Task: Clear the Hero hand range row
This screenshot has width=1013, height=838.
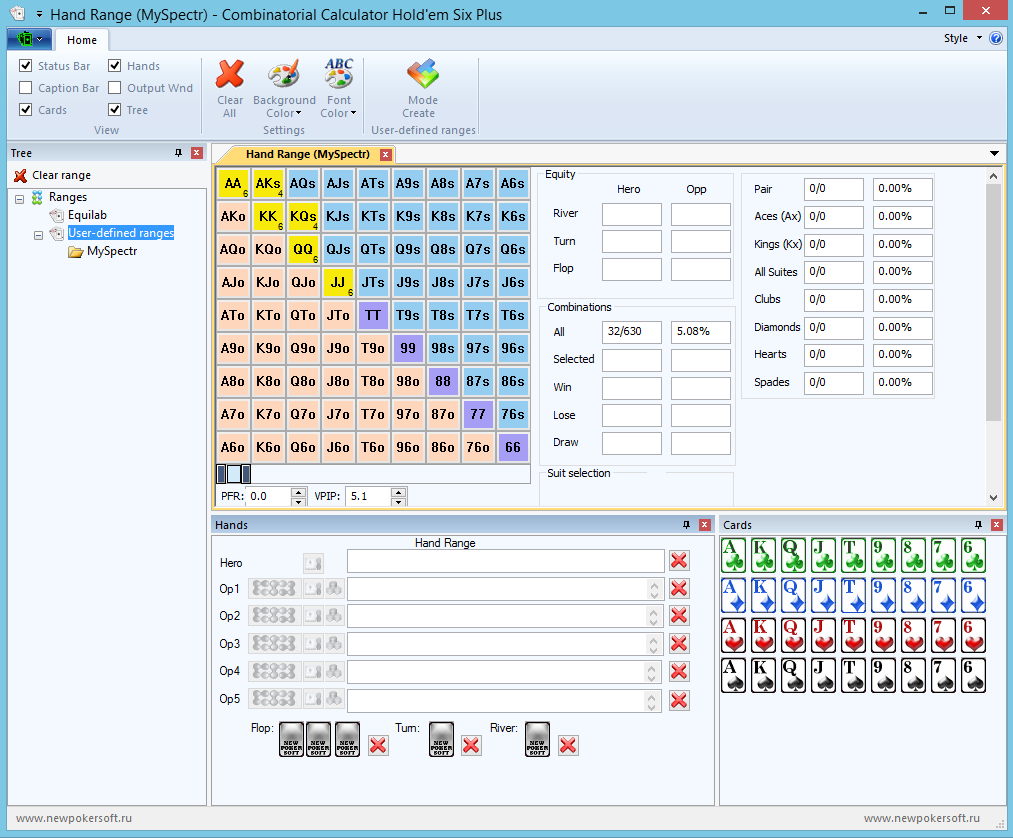Action: click(x=679, y=561)
